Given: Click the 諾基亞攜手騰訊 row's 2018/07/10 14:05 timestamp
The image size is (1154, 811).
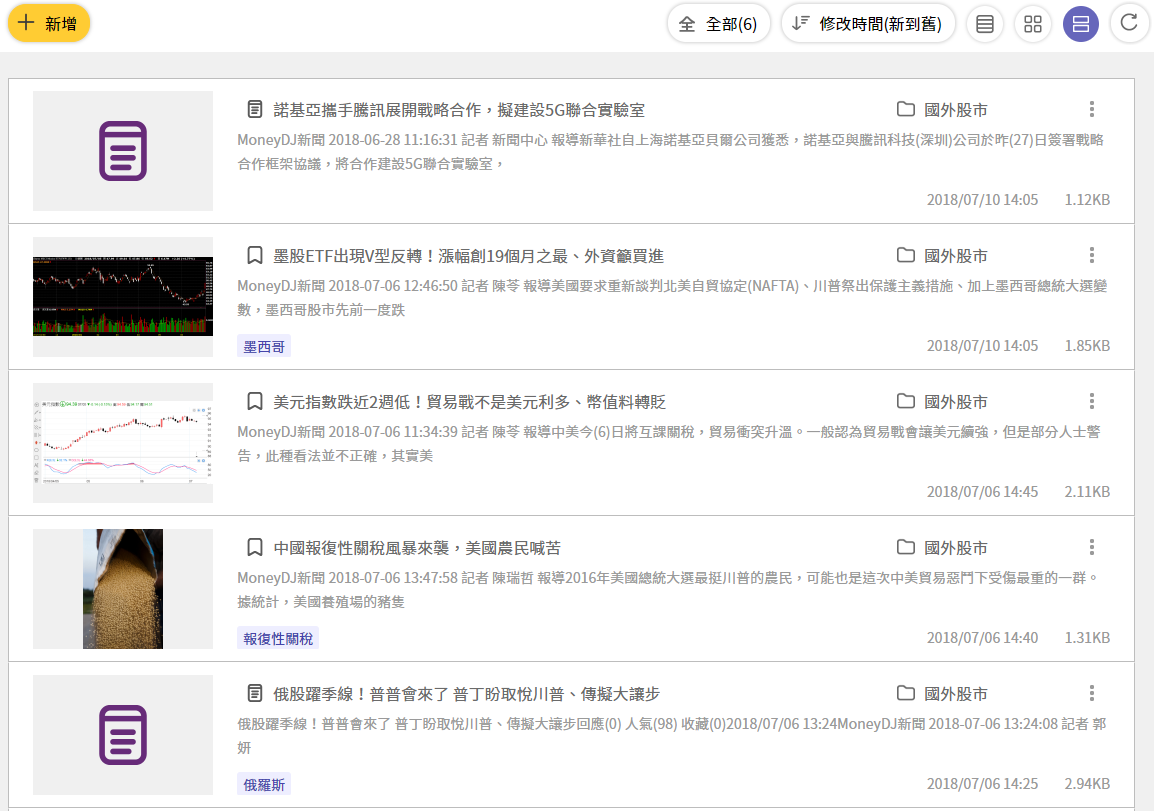Looking at the screenshot, I should click(982, 199).
